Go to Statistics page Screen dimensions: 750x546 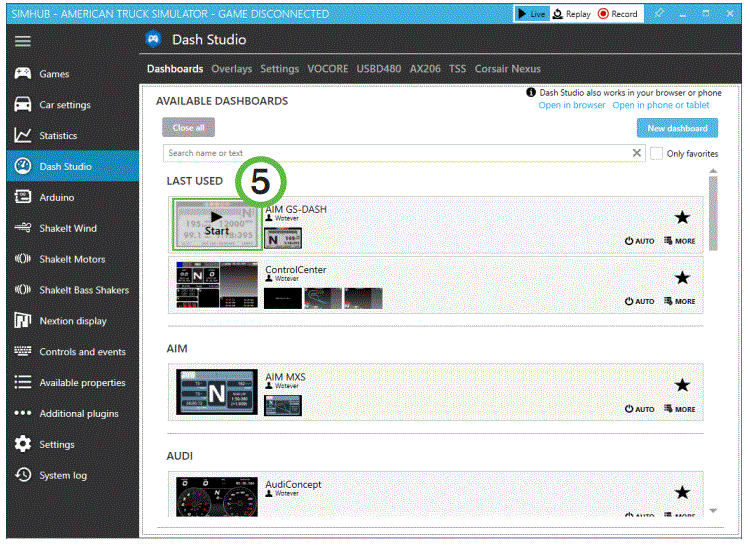pyautogui.click(x=73, y=135)
